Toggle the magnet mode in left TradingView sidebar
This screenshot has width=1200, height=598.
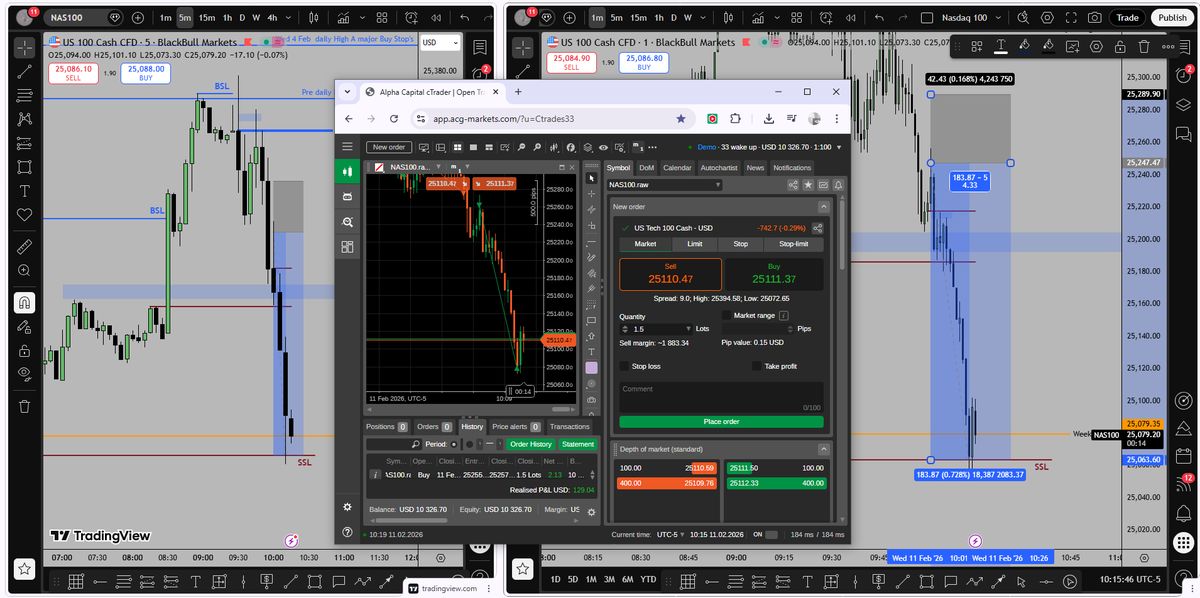(x=24, y=302)
